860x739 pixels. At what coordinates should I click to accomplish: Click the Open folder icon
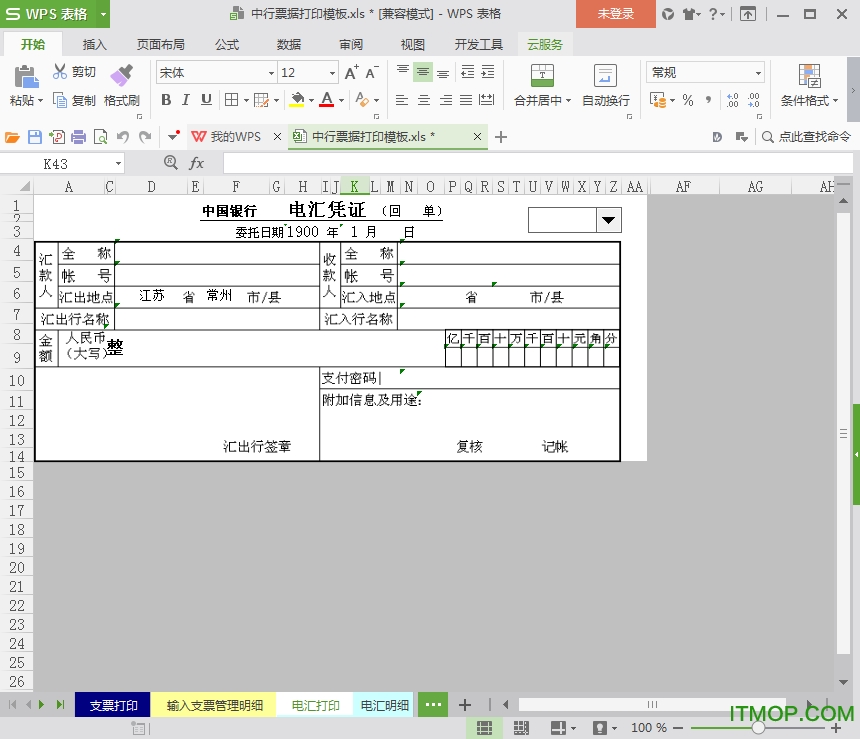pos(12,137)
